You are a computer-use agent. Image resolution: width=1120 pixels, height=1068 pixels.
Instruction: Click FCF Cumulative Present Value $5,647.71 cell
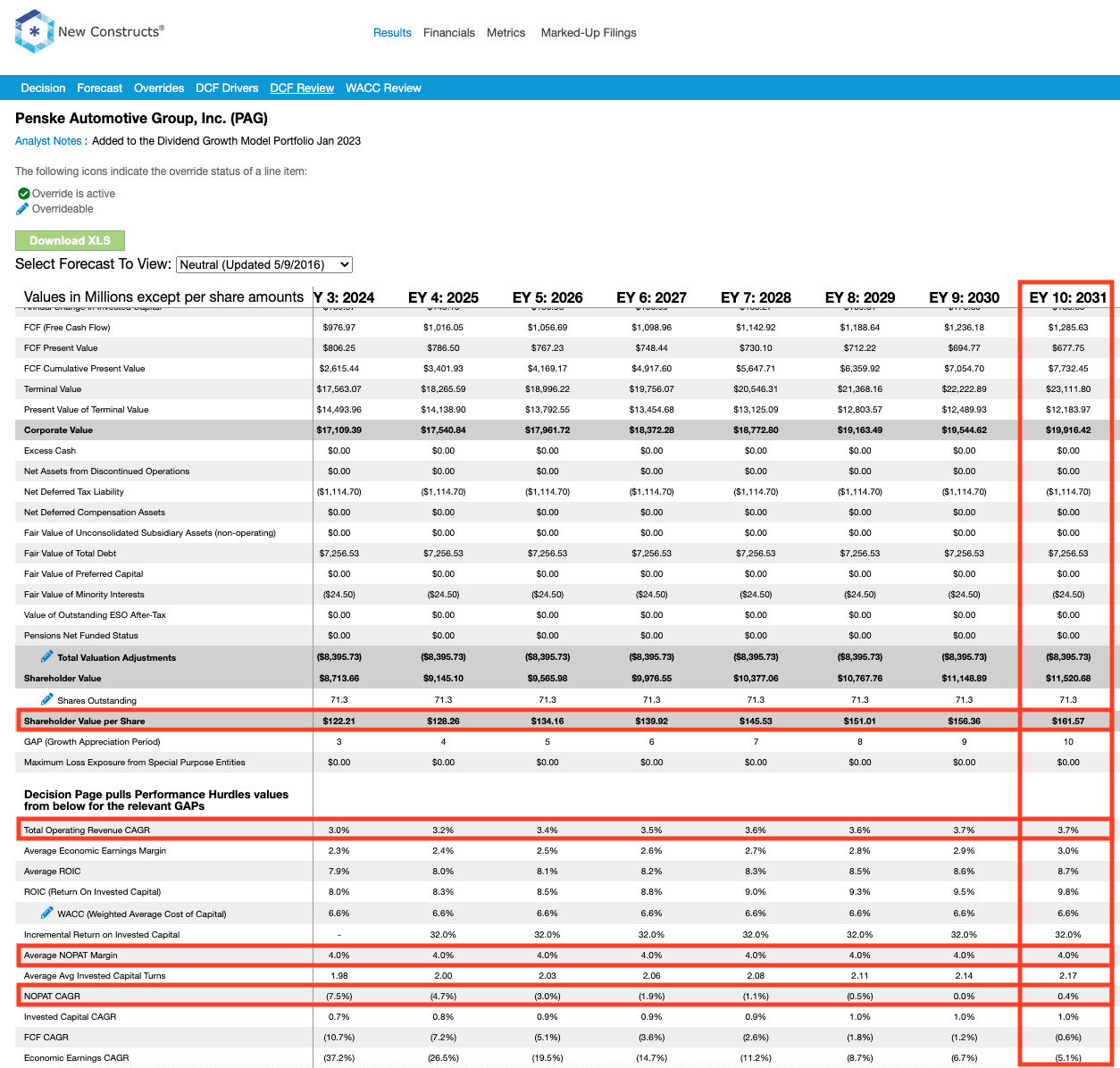pyautogui.click(x=756, y=369)
